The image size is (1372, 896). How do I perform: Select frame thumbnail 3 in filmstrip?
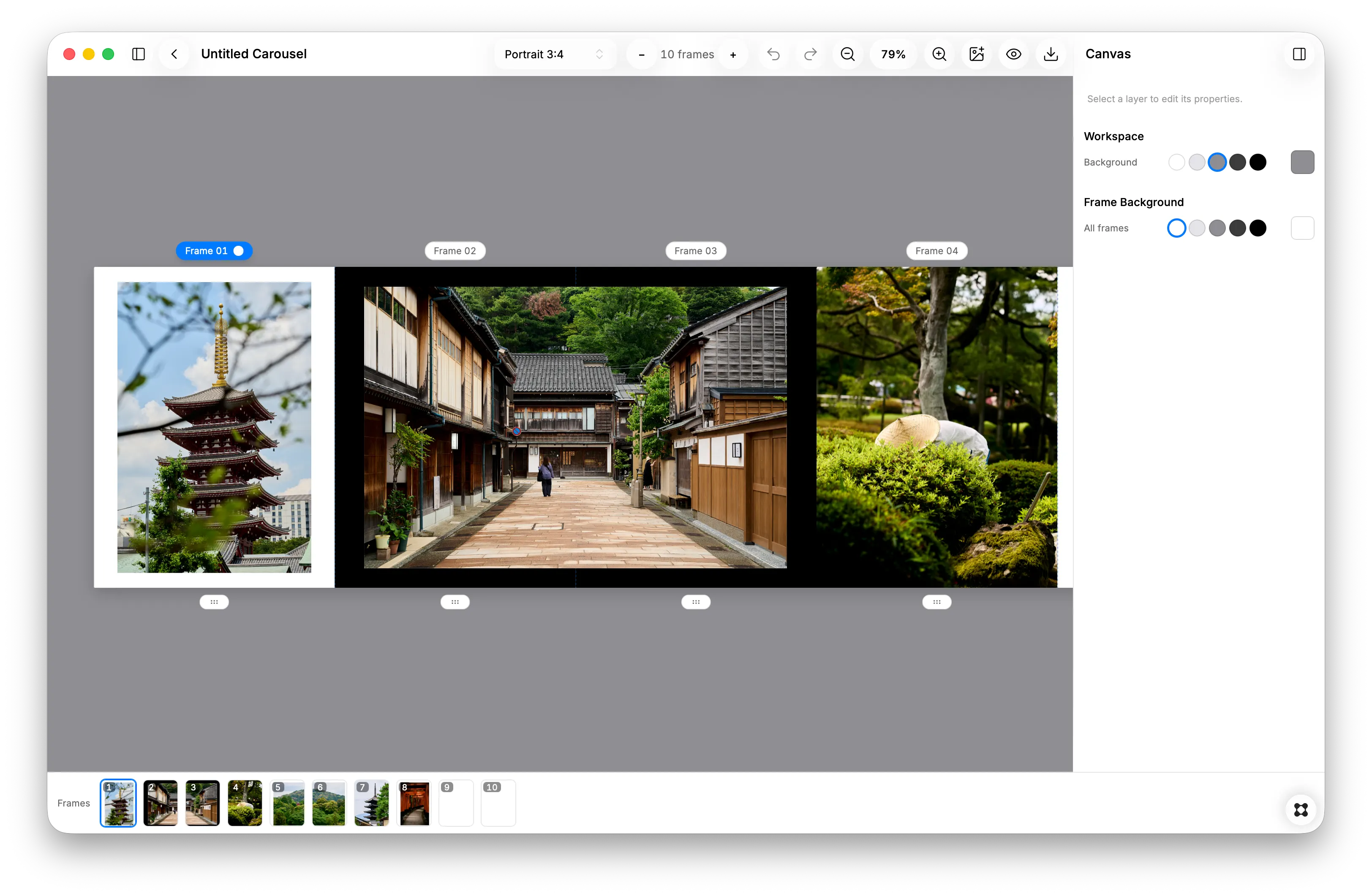click(x=202, y=803)
